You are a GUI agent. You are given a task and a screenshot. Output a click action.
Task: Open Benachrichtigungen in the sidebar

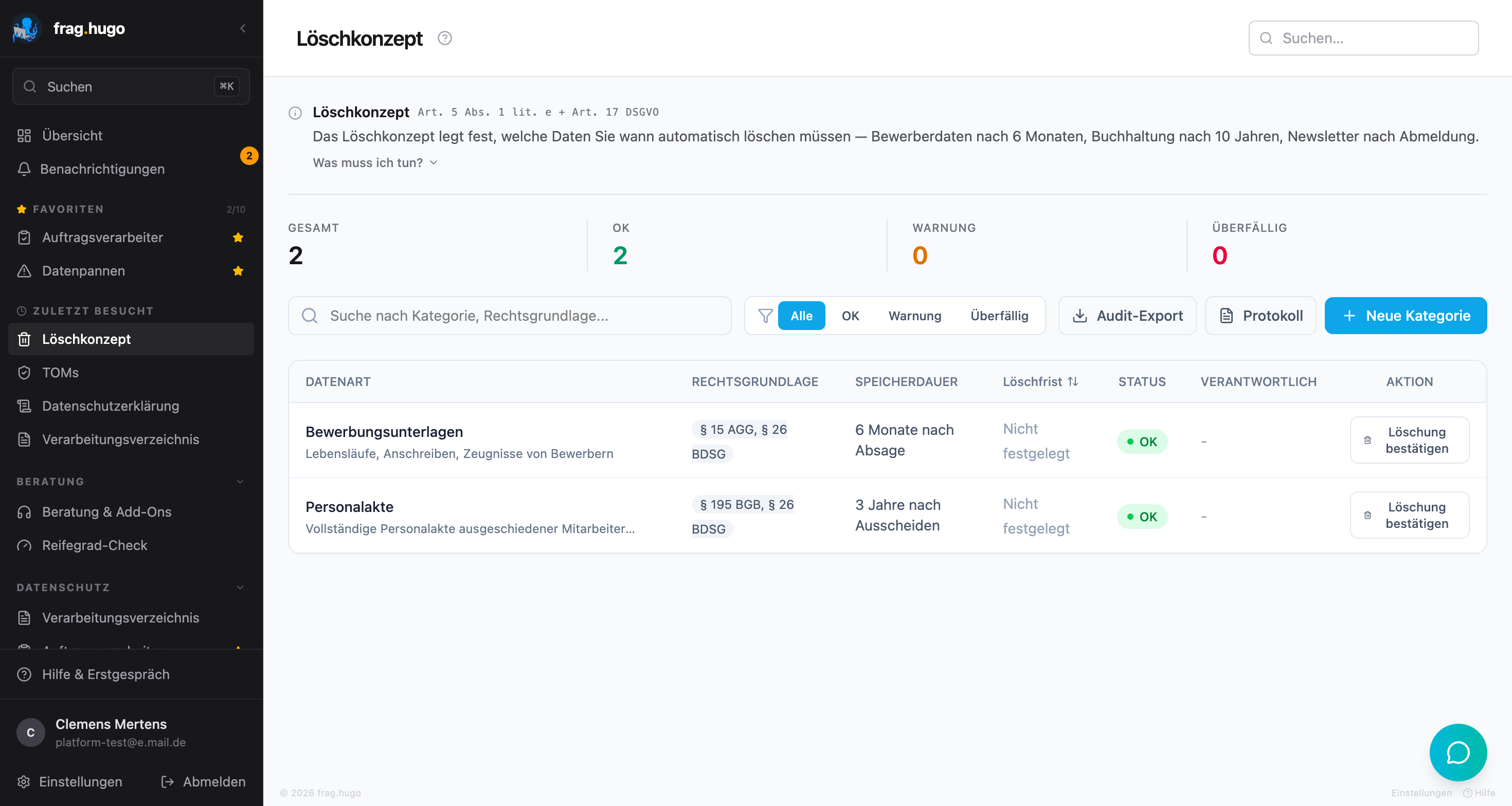(131, 169)
